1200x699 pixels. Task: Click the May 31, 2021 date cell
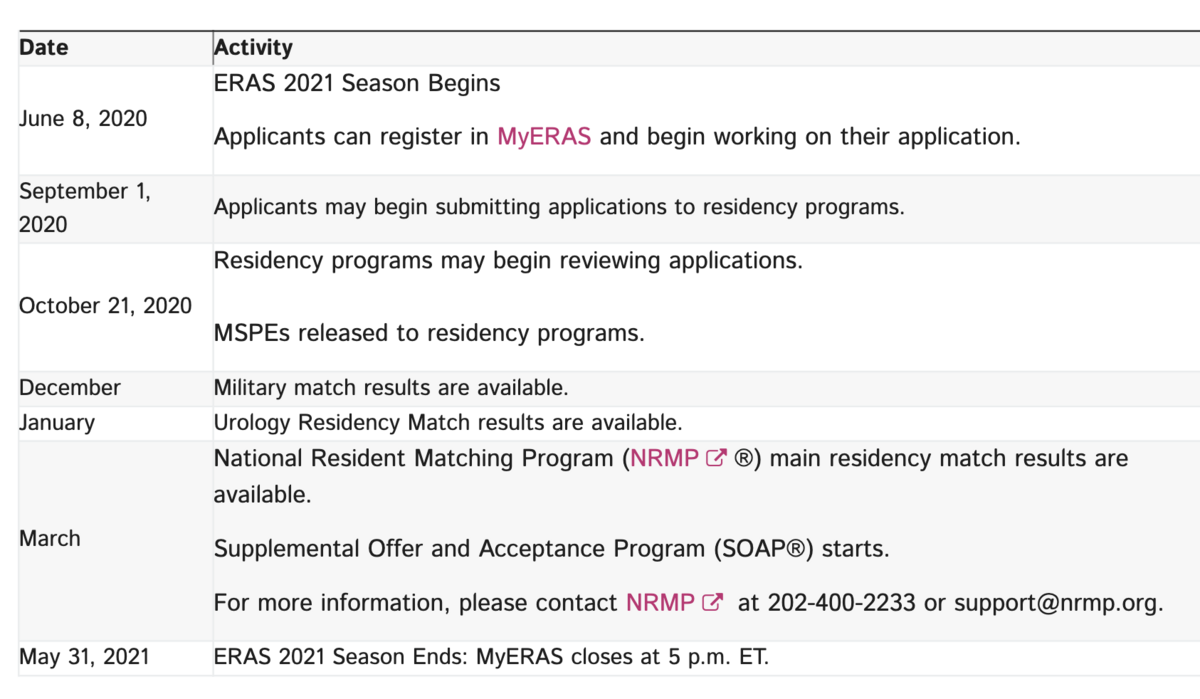point(84,657)
